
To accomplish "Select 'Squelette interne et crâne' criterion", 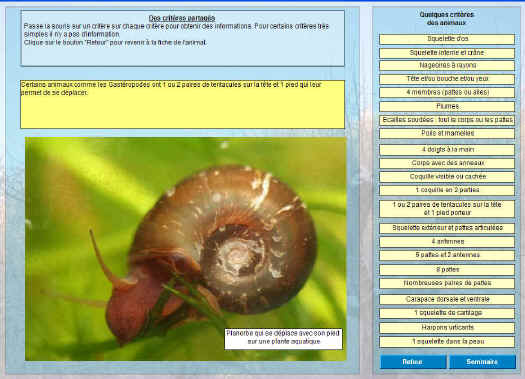I will [447, 53].
